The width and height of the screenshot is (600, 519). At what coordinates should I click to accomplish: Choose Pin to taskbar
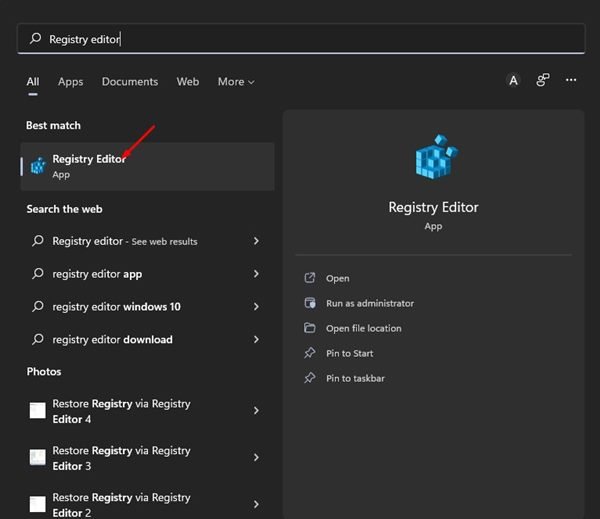pos(355,378)
